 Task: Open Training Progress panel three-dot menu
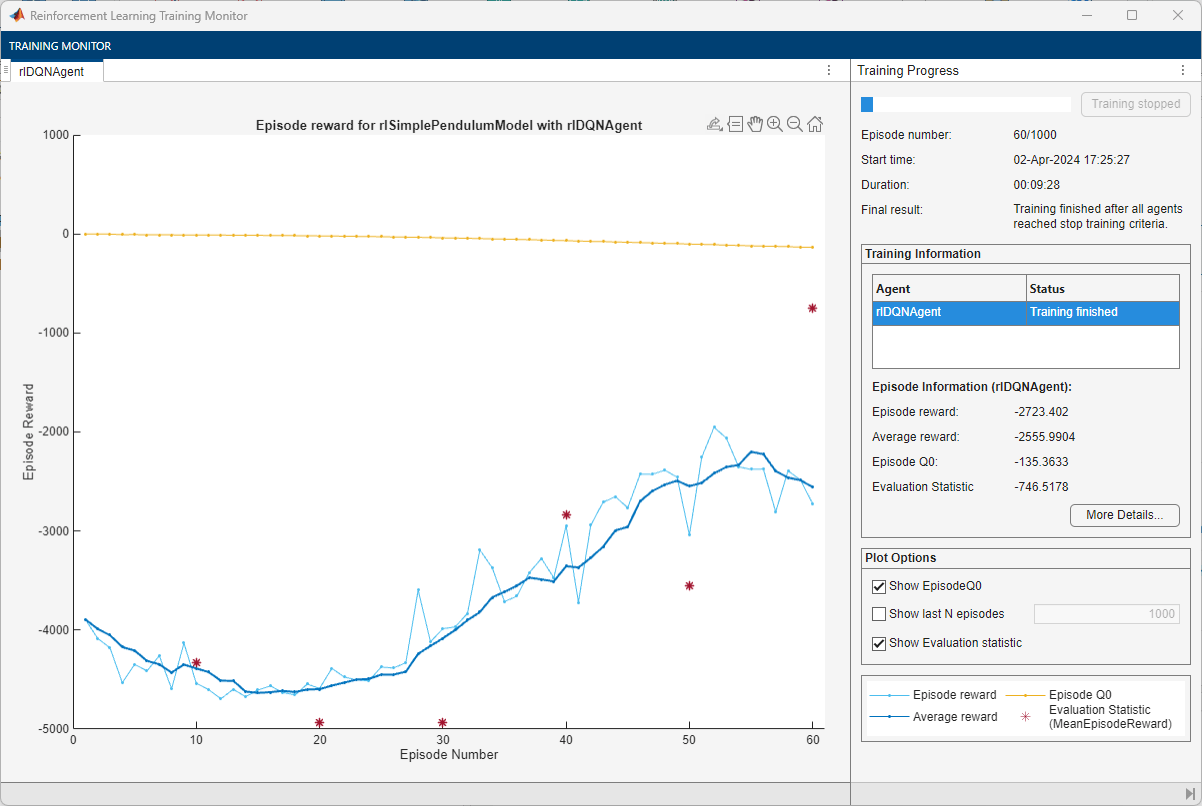[x=1183, y=71]
